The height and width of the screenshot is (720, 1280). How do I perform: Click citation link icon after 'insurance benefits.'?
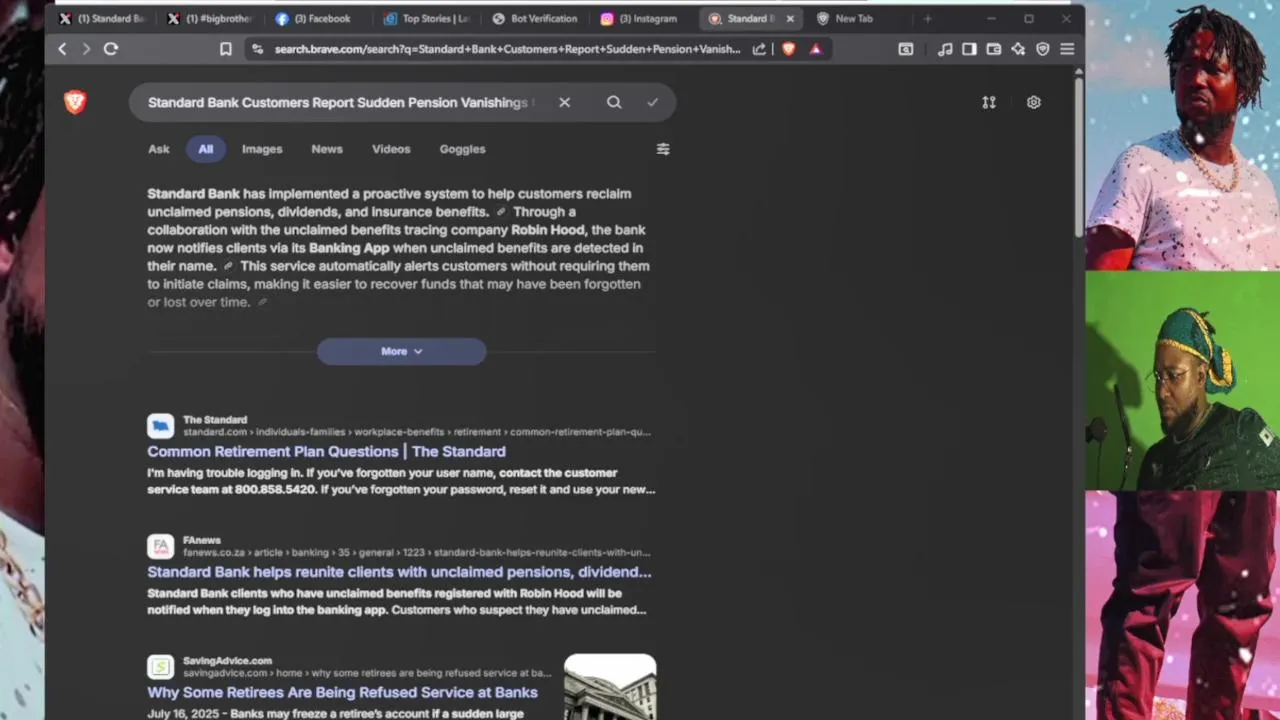(502, 212)
